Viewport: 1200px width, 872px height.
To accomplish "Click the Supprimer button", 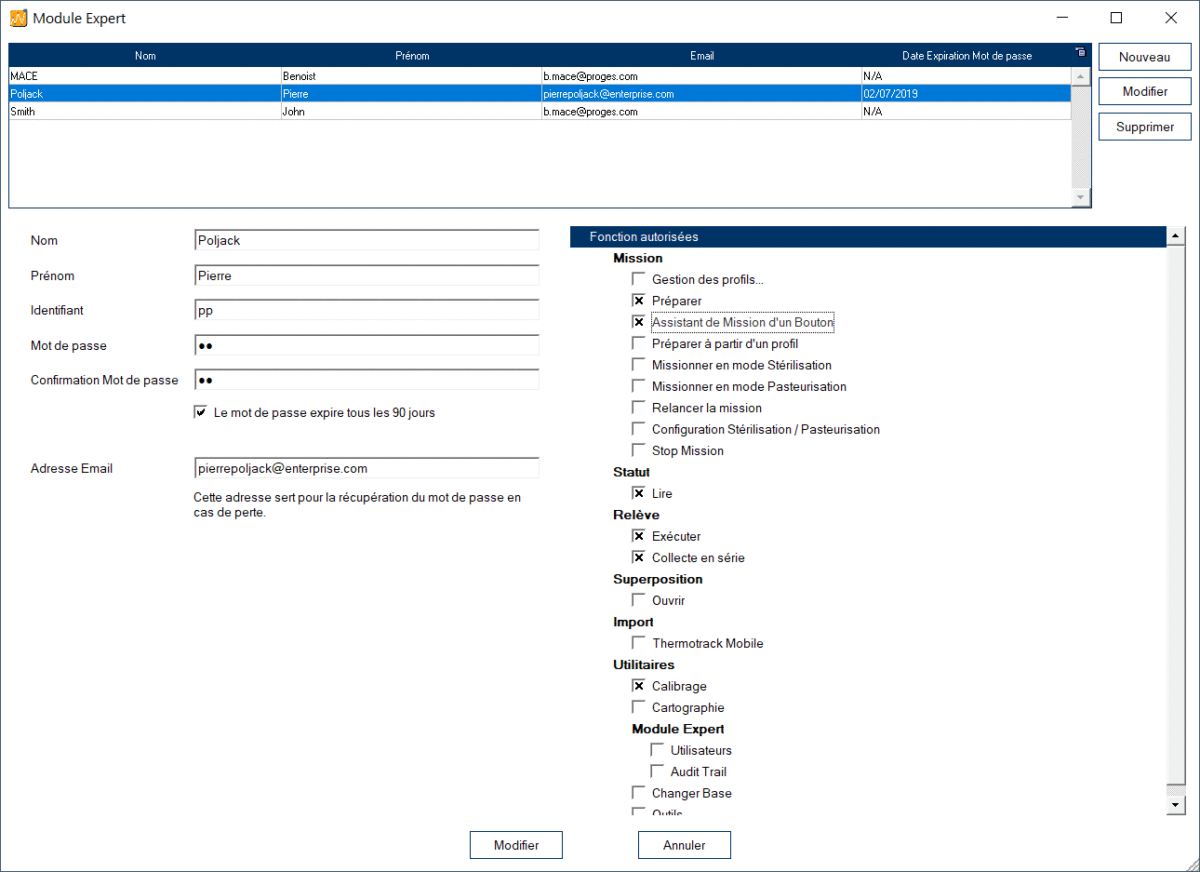I will (1144, 127).
